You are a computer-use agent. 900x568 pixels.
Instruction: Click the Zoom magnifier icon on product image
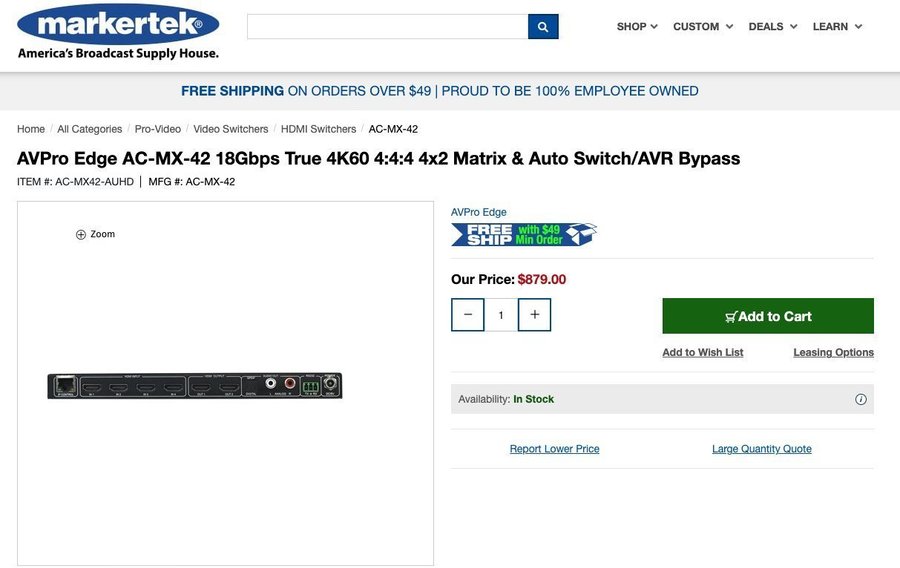(81, 234)
